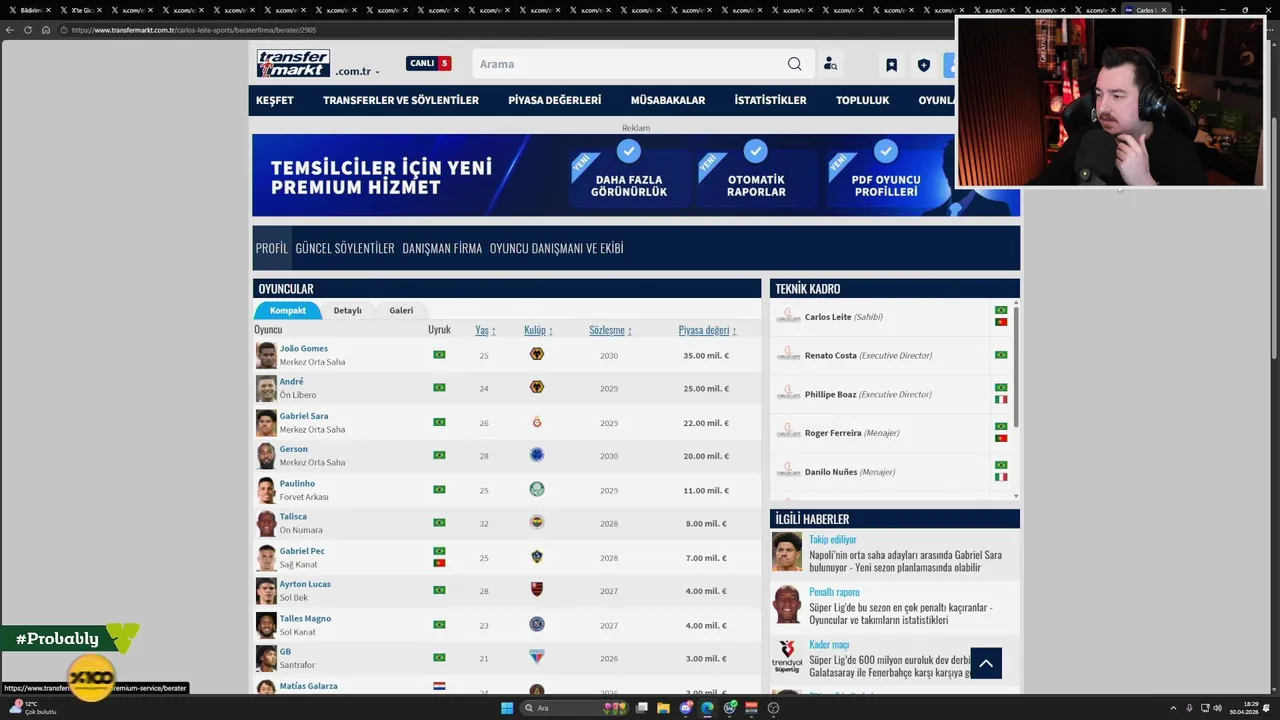The image size is (1280, 720).
Task: Open the .com.tr domain dropdown
Action: pos(357,72)
